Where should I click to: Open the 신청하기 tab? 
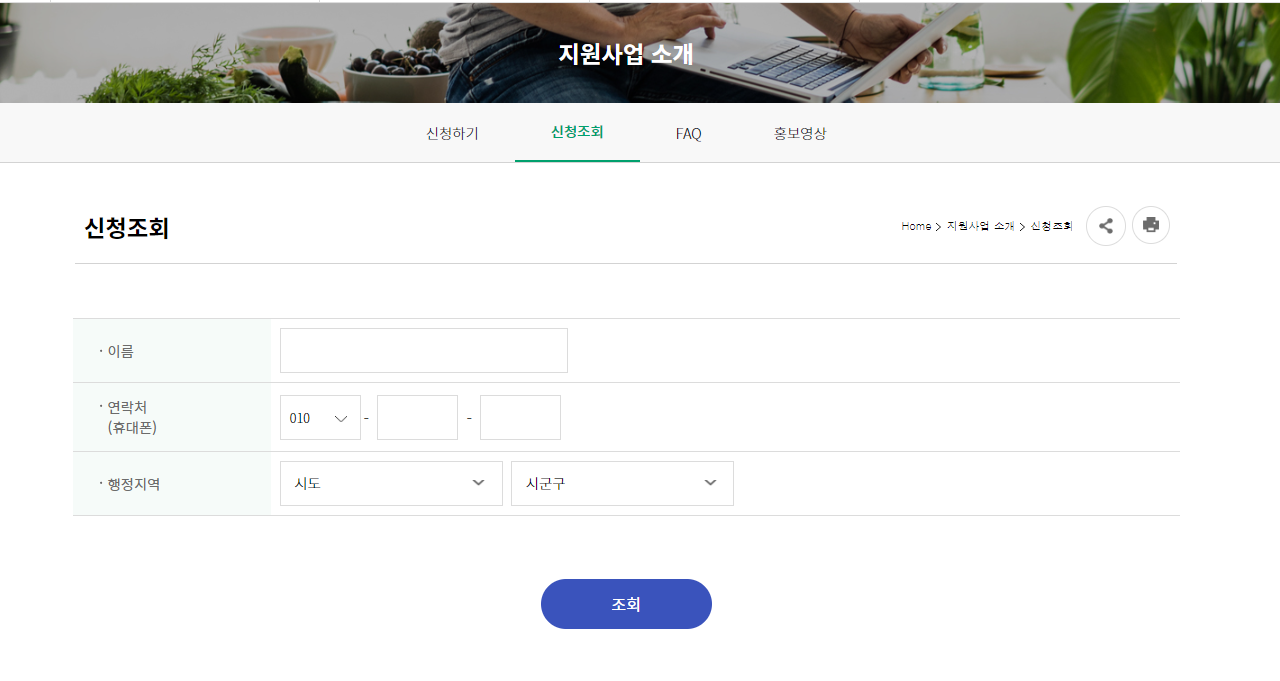pos(451,132)
